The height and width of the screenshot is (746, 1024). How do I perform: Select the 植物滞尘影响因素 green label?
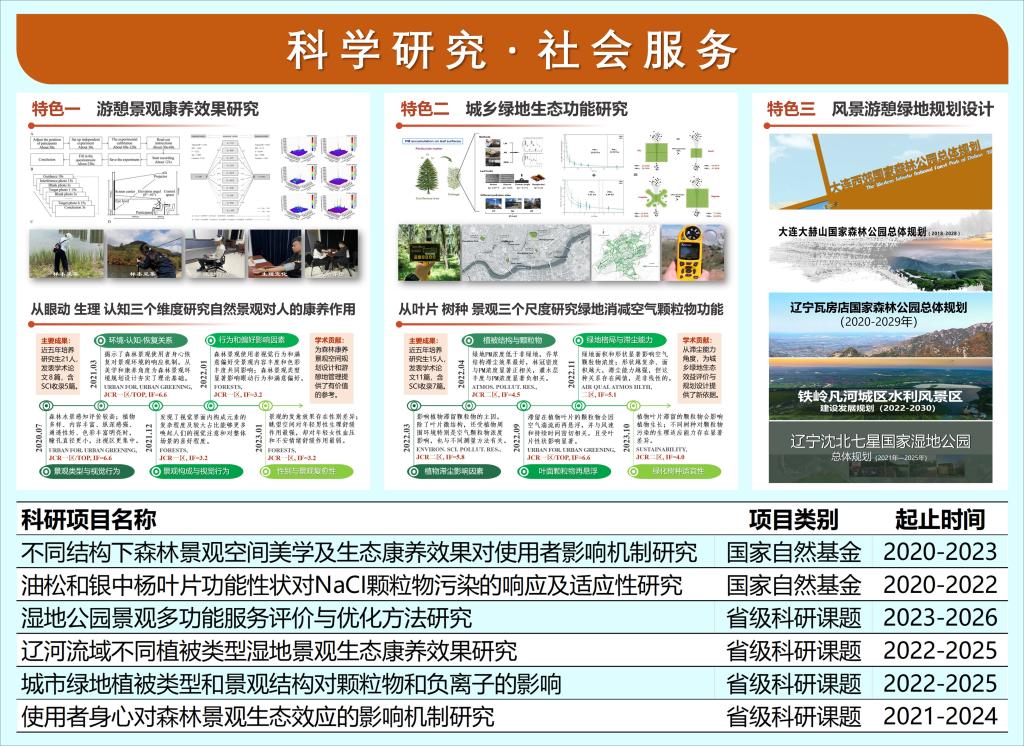click(x=458, y=470)
